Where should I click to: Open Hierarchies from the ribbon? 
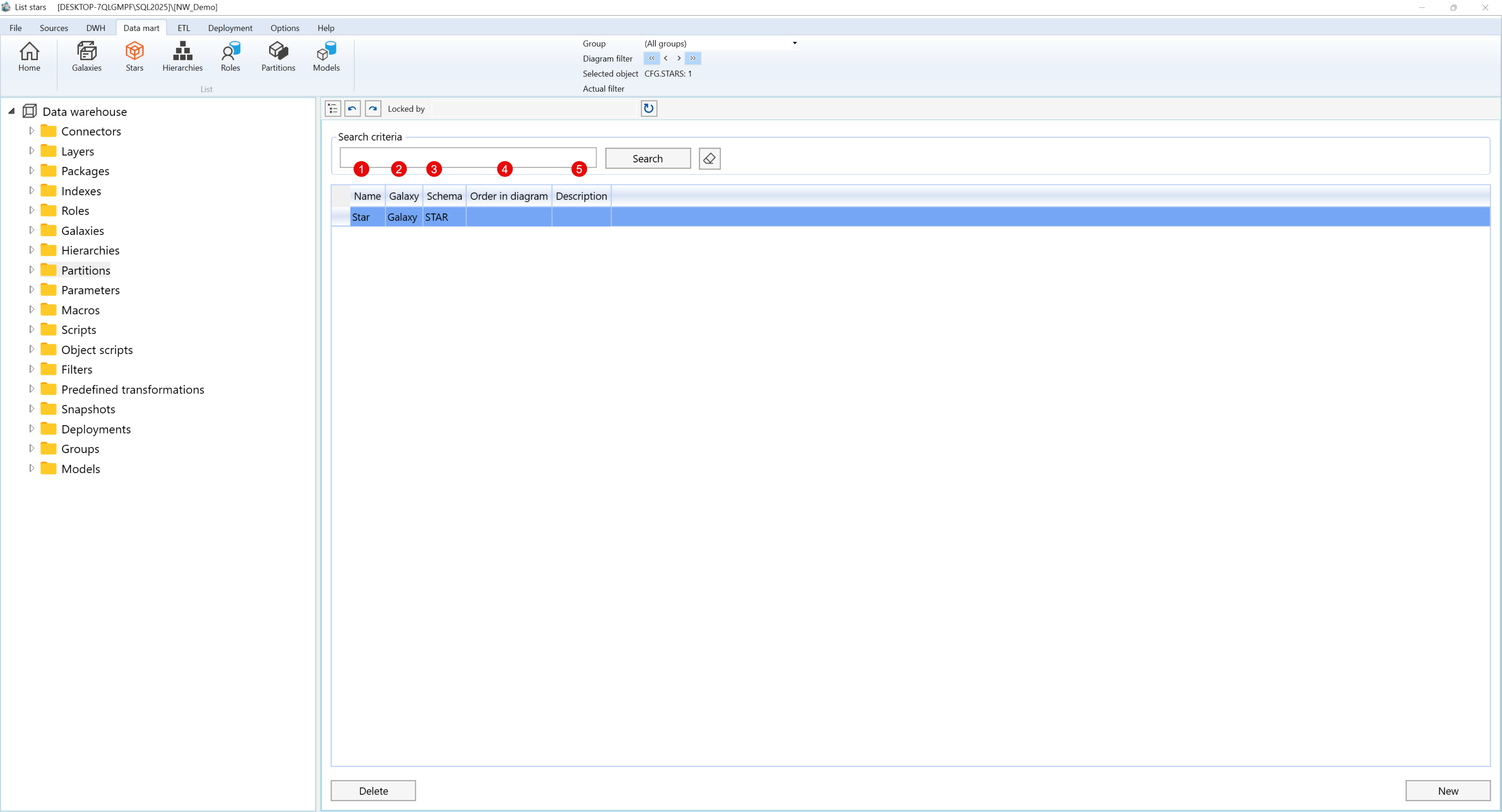coord(183,56)
